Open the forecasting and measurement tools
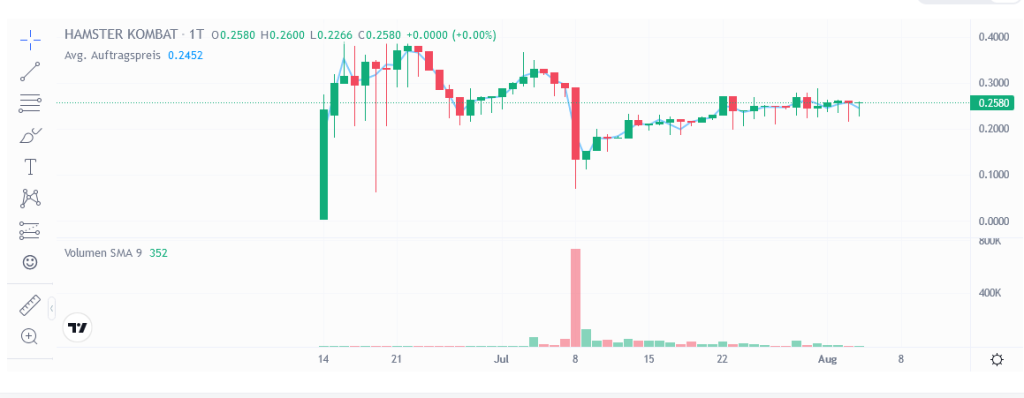 point(30,230)
